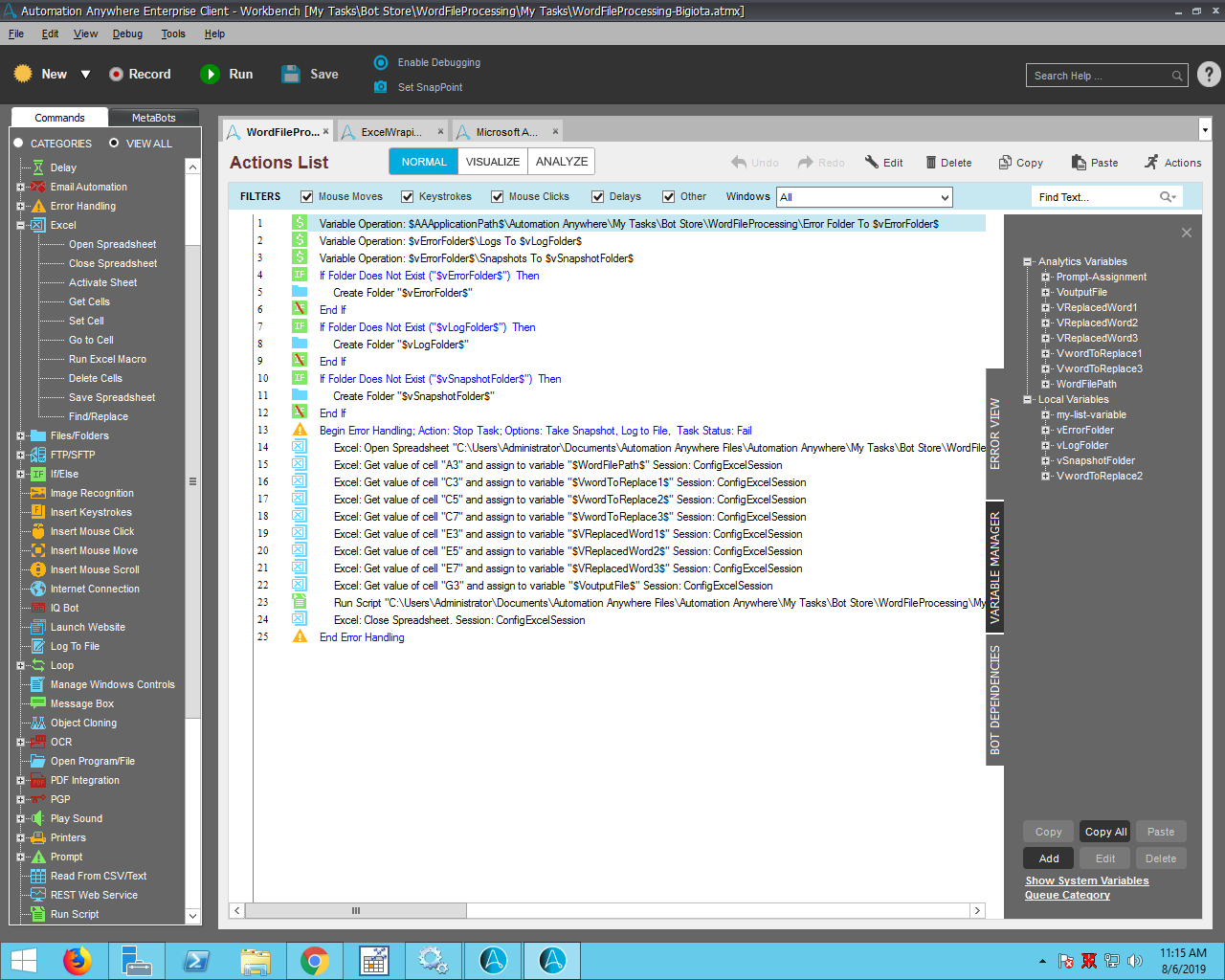The height and width of the screenshot is (980, 1225).
Task: Uncheck the Mouse Moves filter checkbox
Action: (x=307, y=197)
